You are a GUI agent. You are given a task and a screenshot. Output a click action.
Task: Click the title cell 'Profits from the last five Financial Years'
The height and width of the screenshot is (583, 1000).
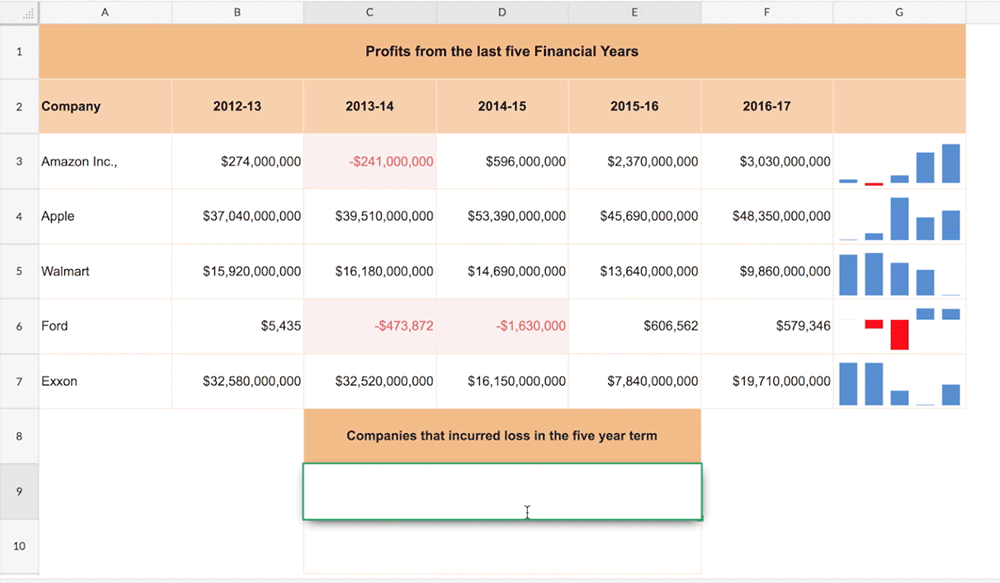click(502, 51)
